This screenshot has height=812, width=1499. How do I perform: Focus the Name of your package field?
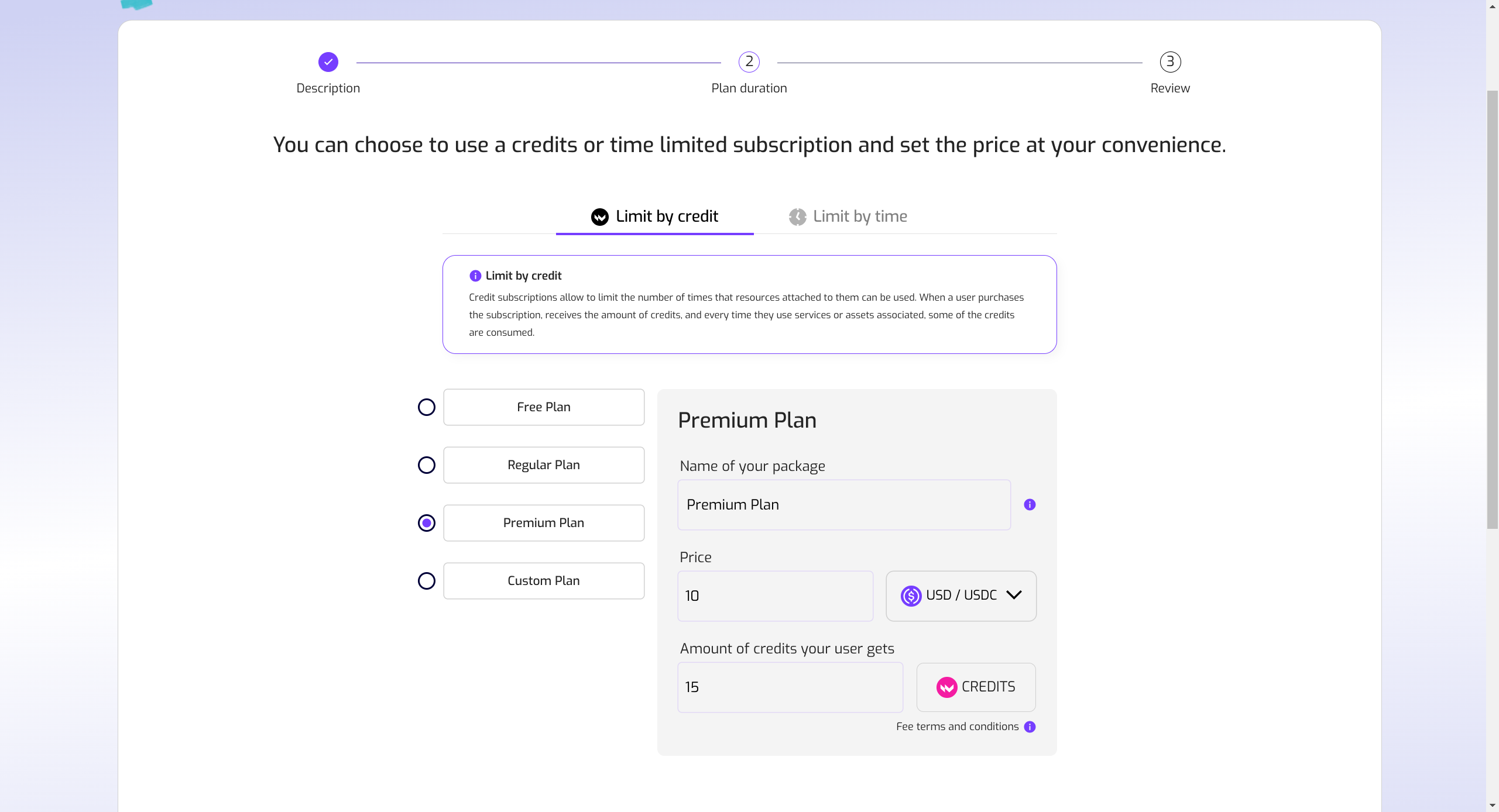coord(843,505)
